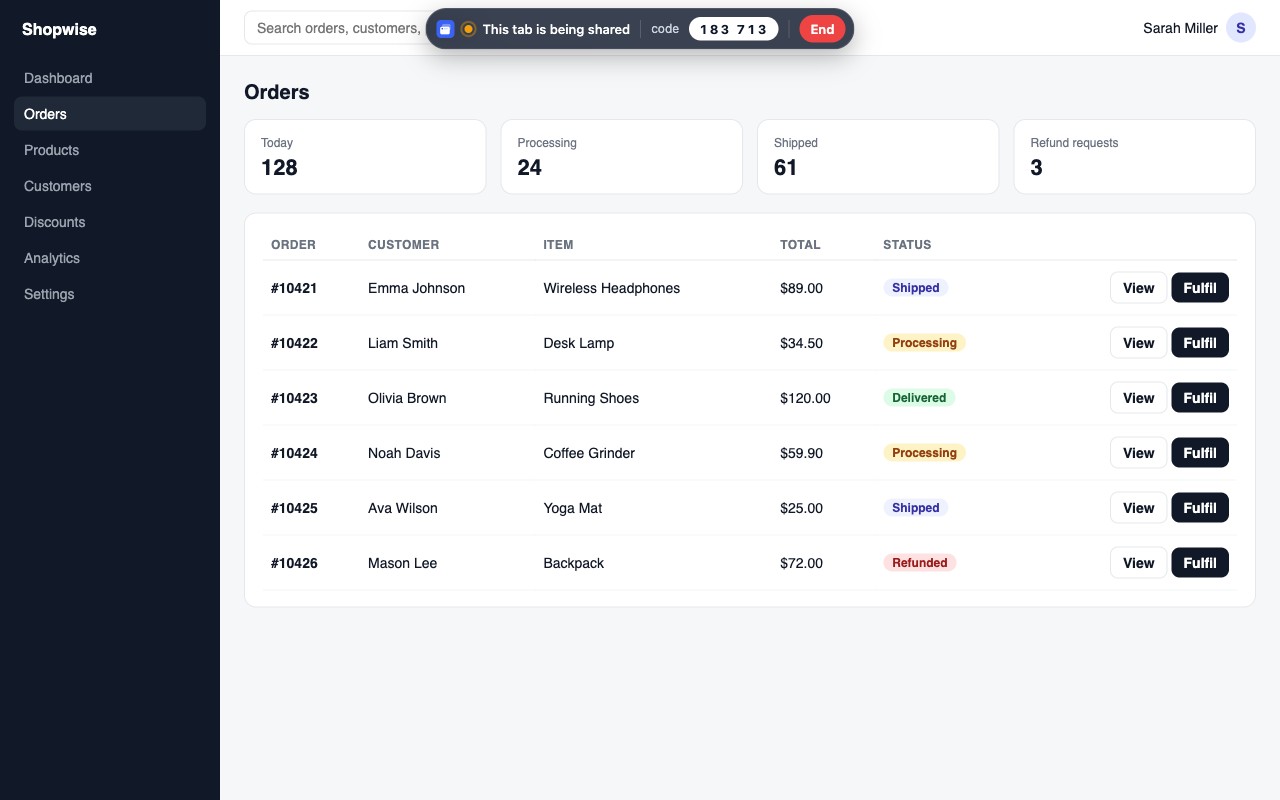View Liam Smith's order #10422
This screenshot has width=1280, height=800.
point(1138,343)
